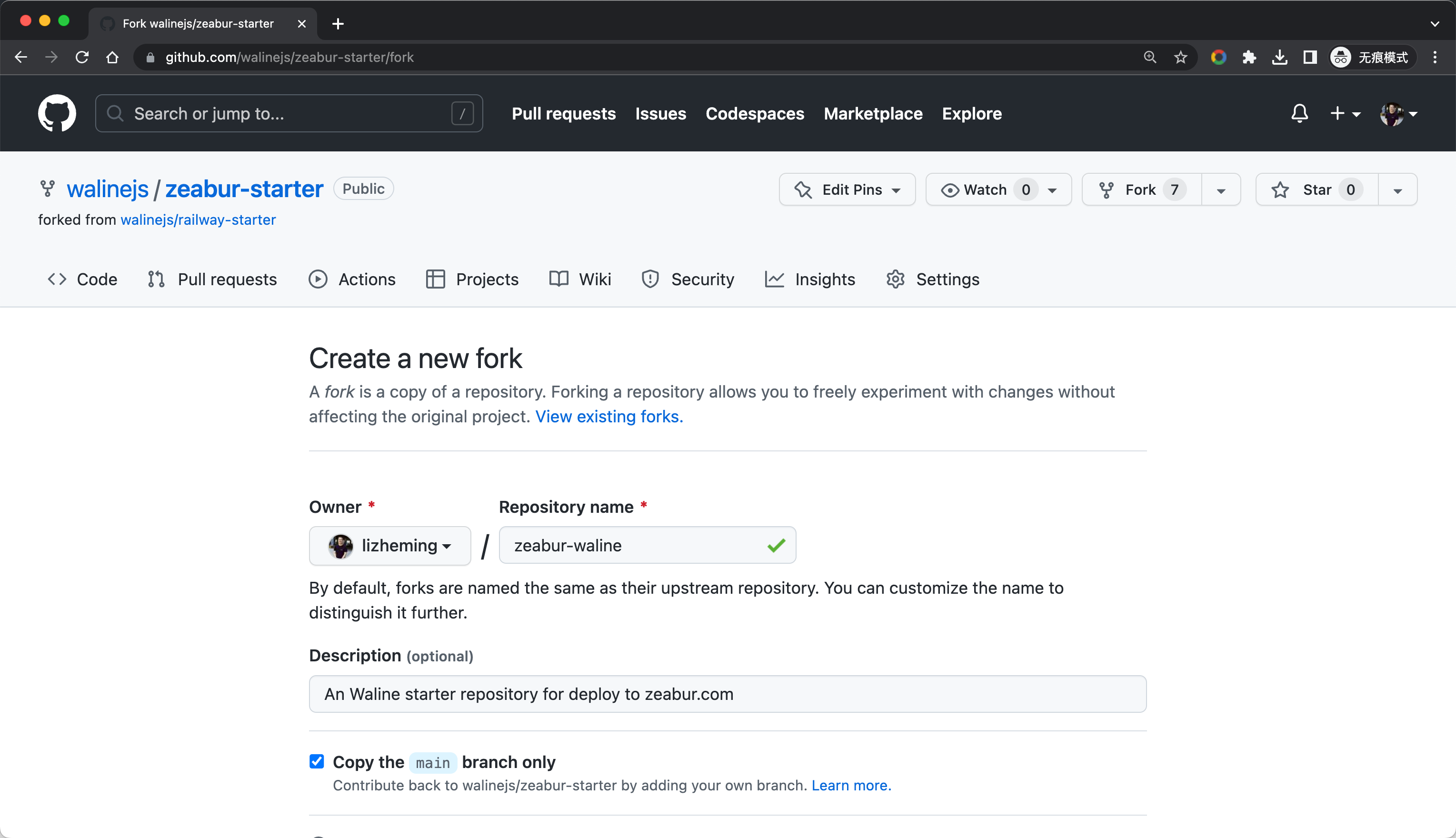The image size is (1456, 838).
Task: Open the walinejs/railway-starter link
Action: click(x=198, y=220)
